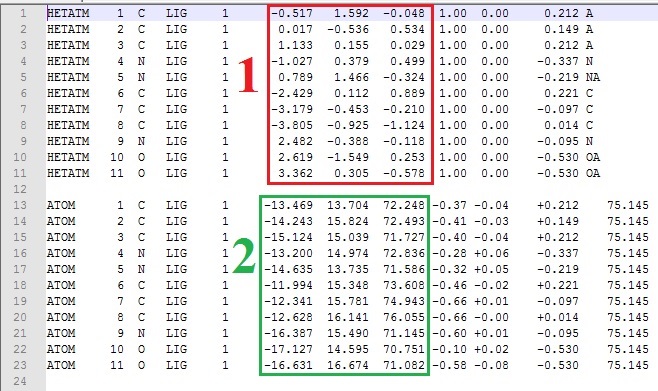Click the value -0.048
This screenshot has width=658, height=391.
404,13
